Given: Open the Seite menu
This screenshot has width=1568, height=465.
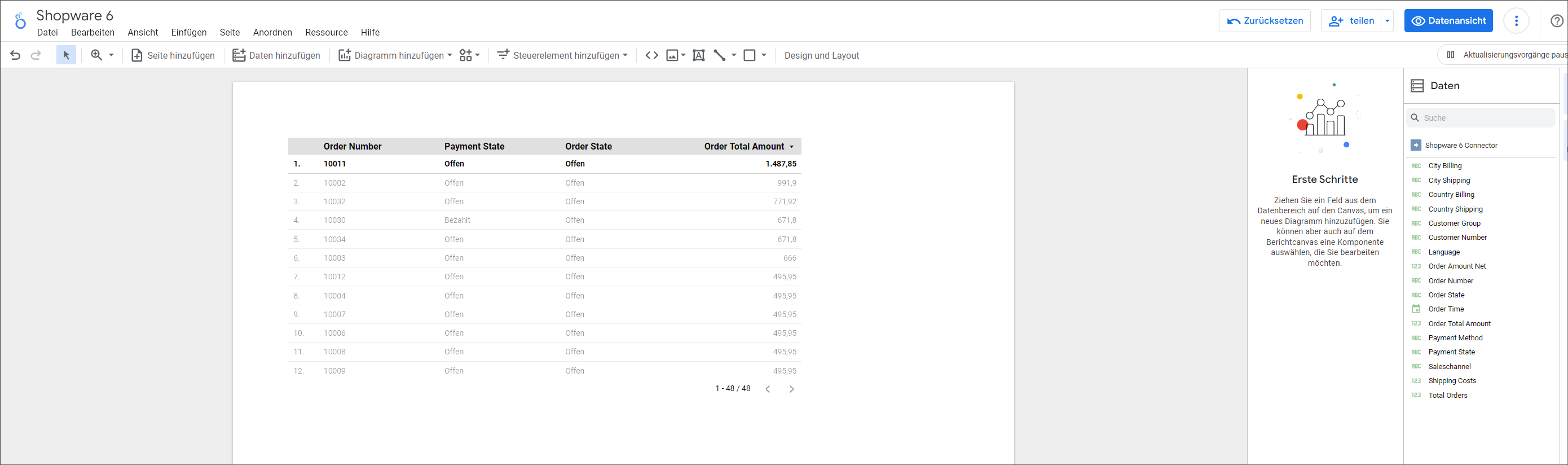Looking at the screenshot, I should [x=230, y=32].
